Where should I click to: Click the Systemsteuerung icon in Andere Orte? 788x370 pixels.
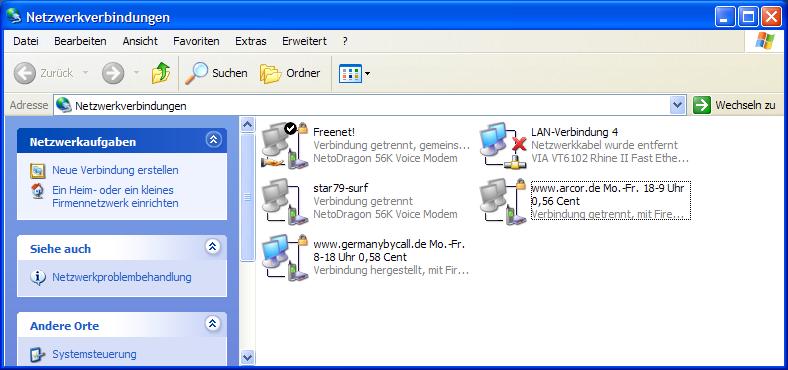click(38, 354)
